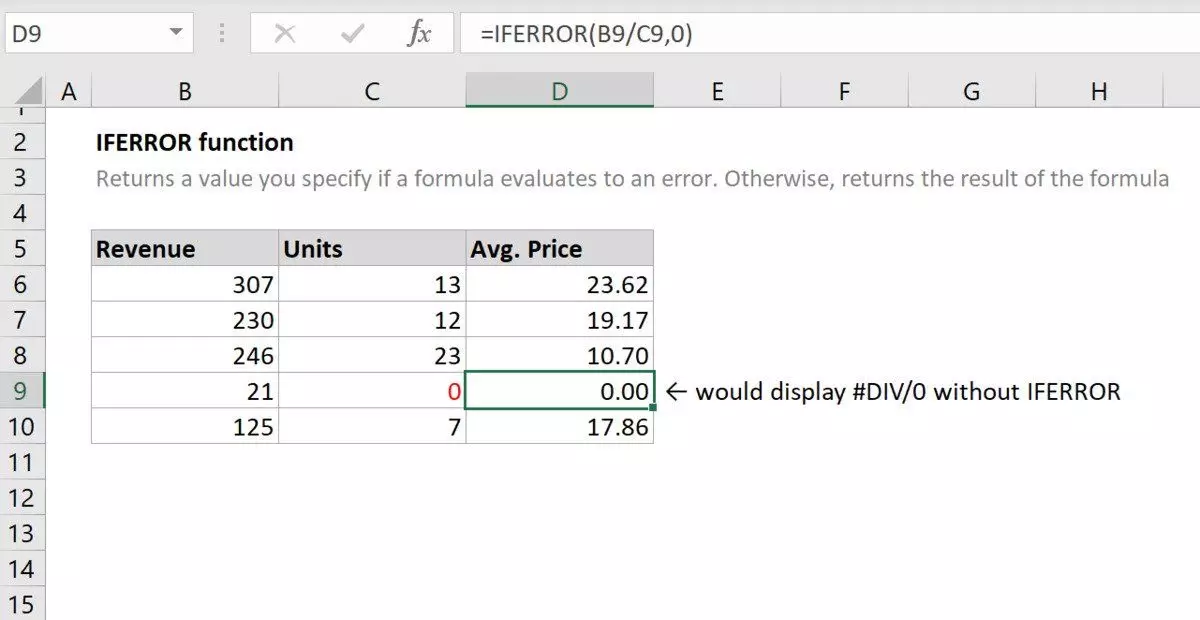
Task: Select column H header
Action: point(1099,92)
